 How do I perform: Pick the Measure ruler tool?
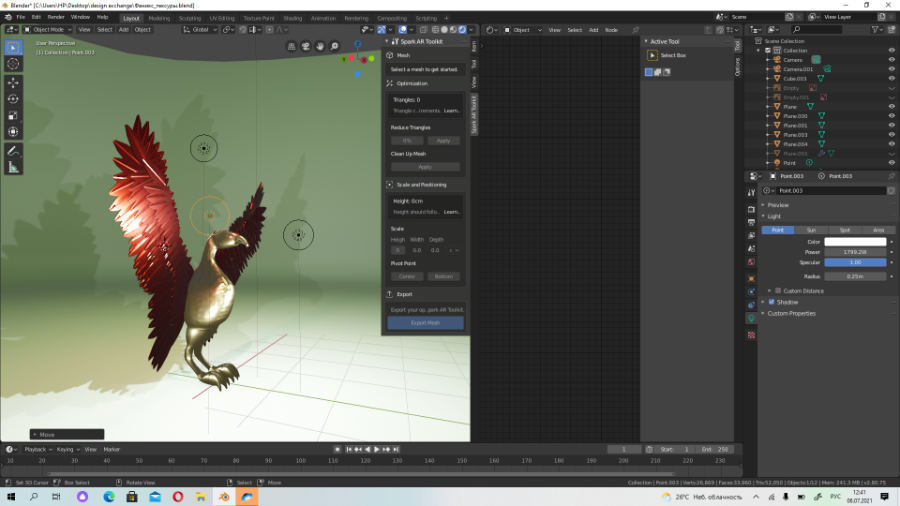pyautogui.click(x=13, y=168)
